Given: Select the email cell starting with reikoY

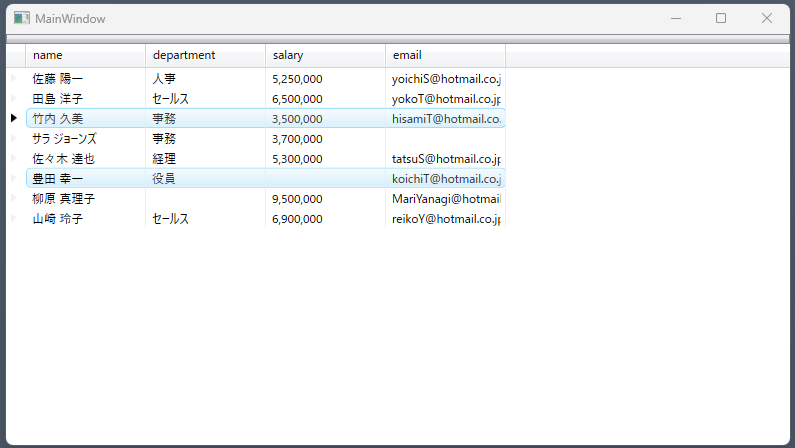Looking at the screenshot, I should click(446, 218).
